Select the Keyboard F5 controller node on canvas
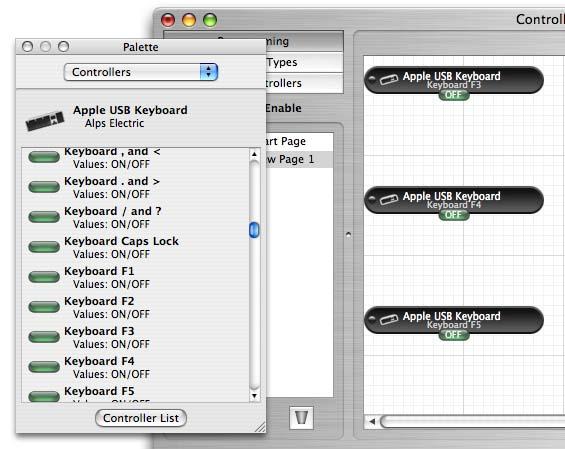 [454, 320]
